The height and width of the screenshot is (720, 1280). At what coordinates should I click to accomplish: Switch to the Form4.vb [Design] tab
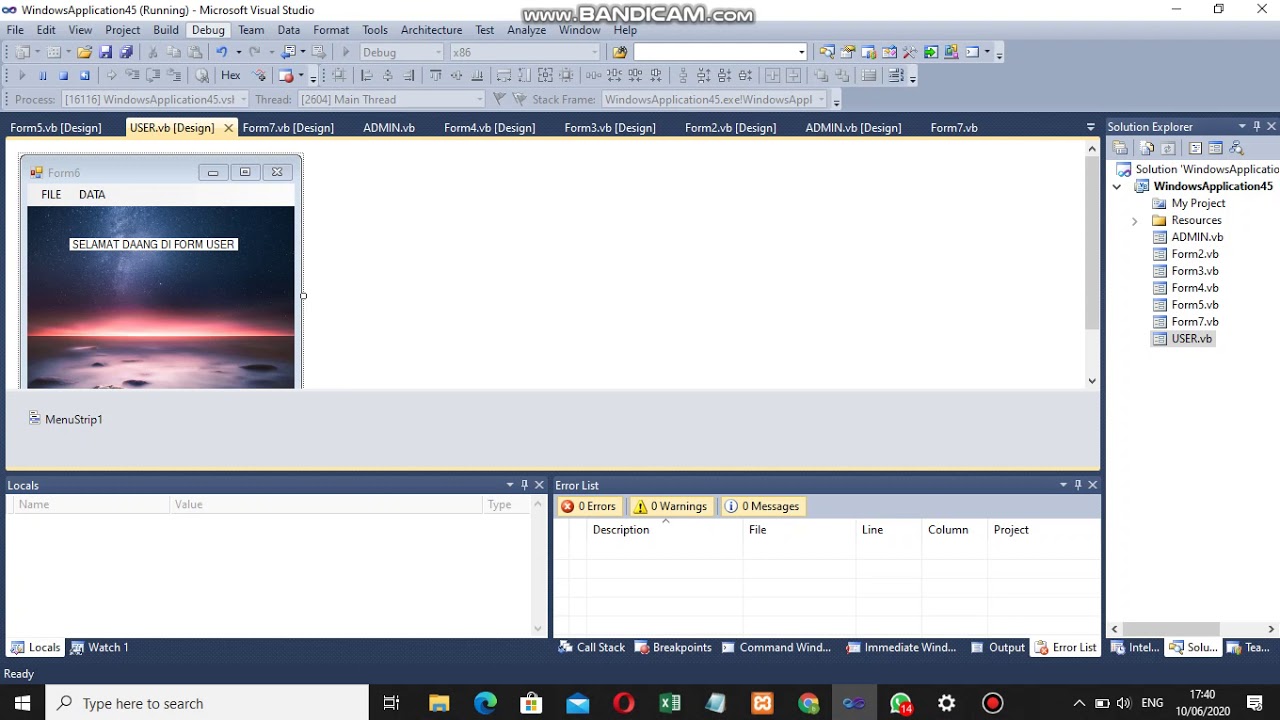click(x=489, y=127)
